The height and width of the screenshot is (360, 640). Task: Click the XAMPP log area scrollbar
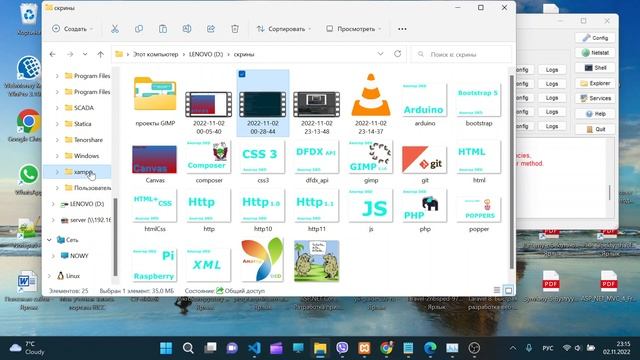point(610,192)
